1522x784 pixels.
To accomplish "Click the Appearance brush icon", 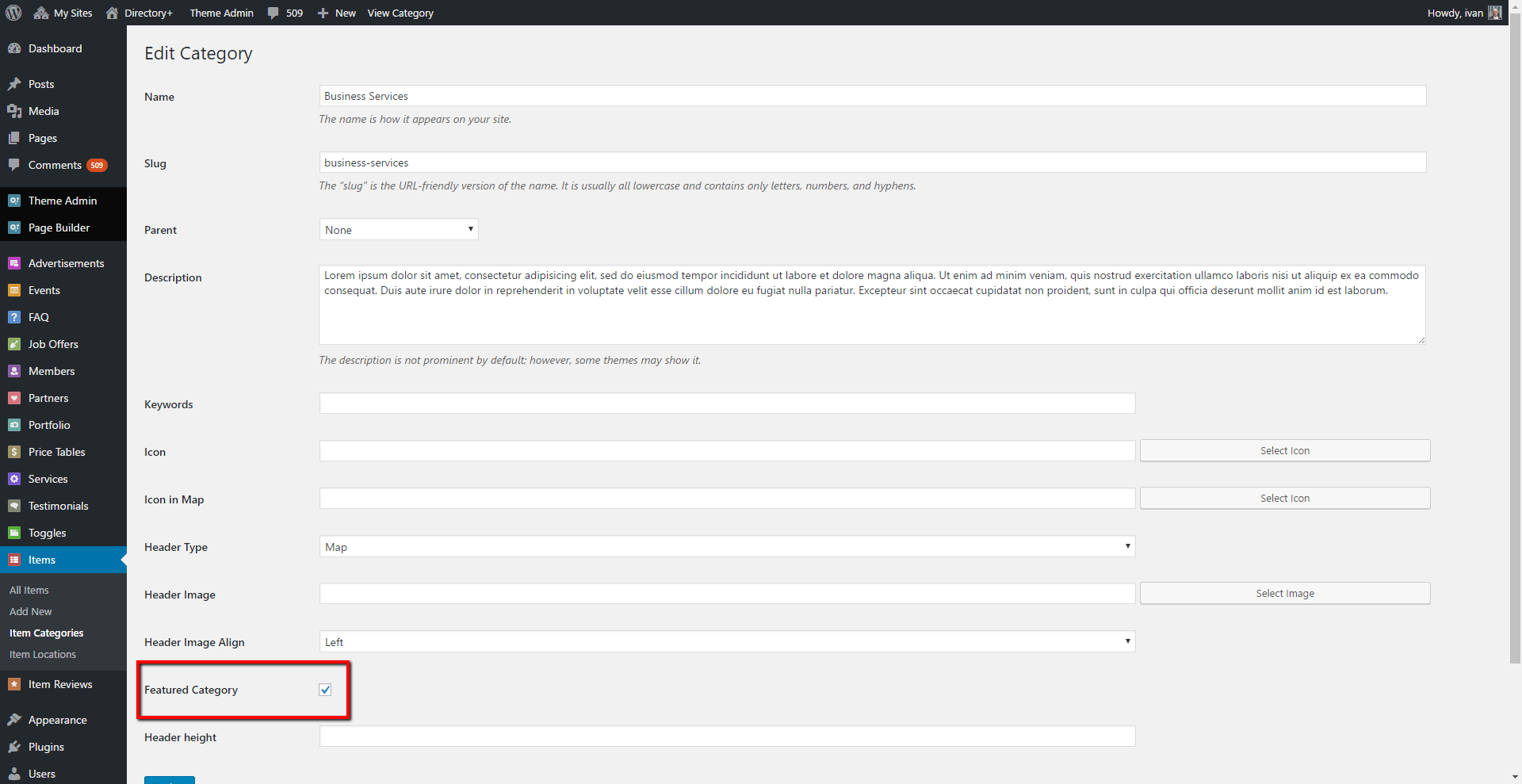I will (14, 720).
